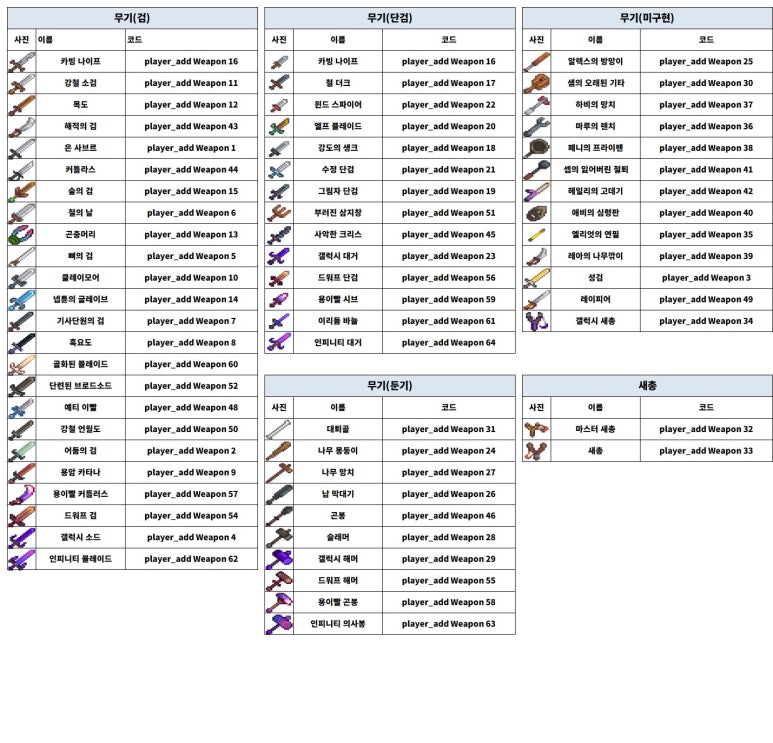The height and width of the screenshot is (743, 773).
Task: Select the cell 'player_add Weapon 62'
Action: pos(191,560)
